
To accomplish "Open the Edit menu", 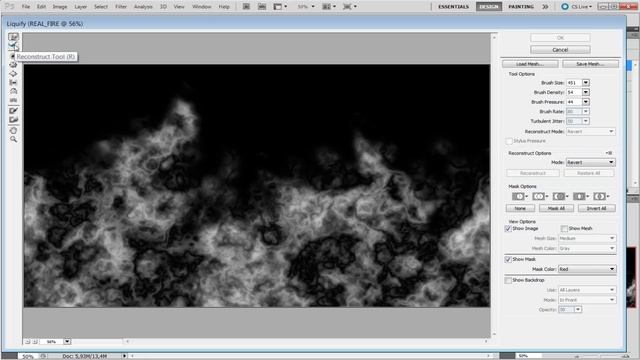I will tap(41, 7).
